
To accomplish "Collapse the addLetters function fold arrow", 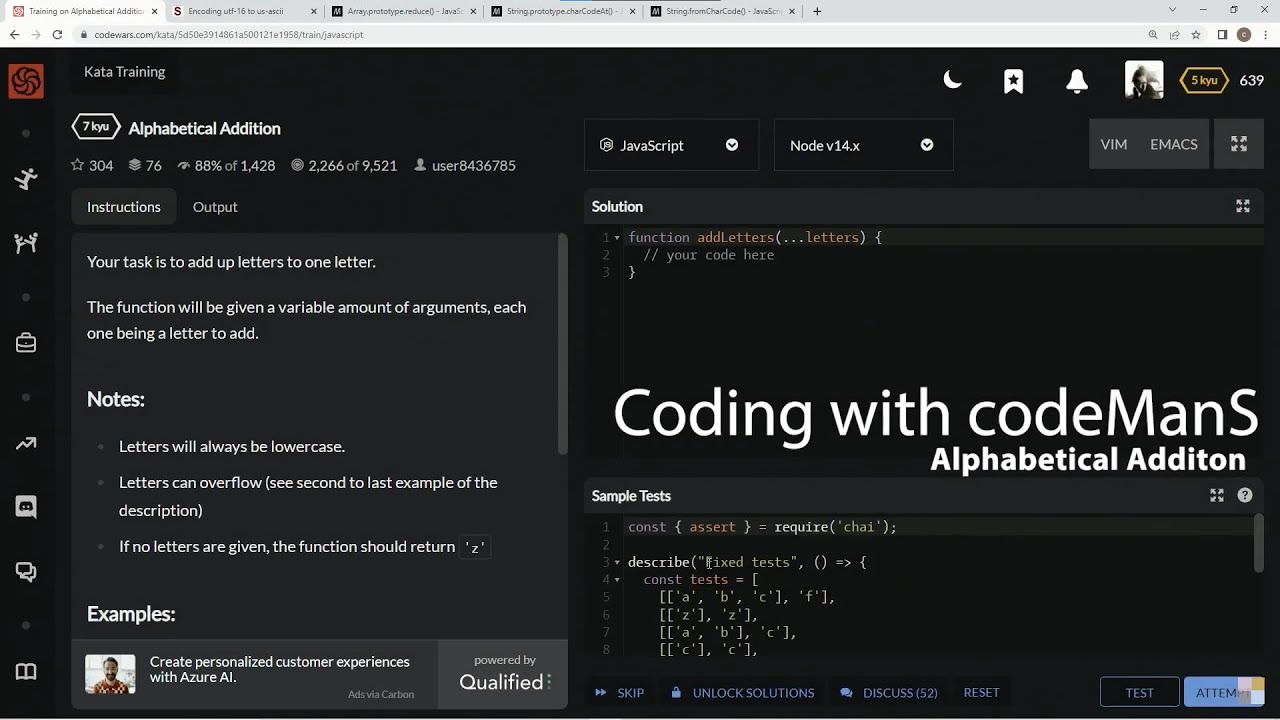I will pos(617,238).
